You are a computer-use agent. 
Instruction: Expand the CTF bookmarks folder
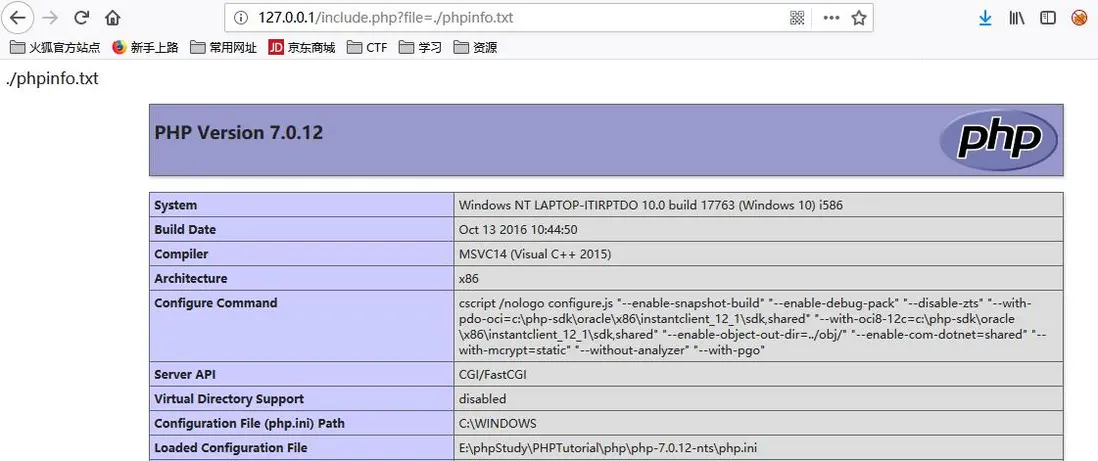pos(367,48)
